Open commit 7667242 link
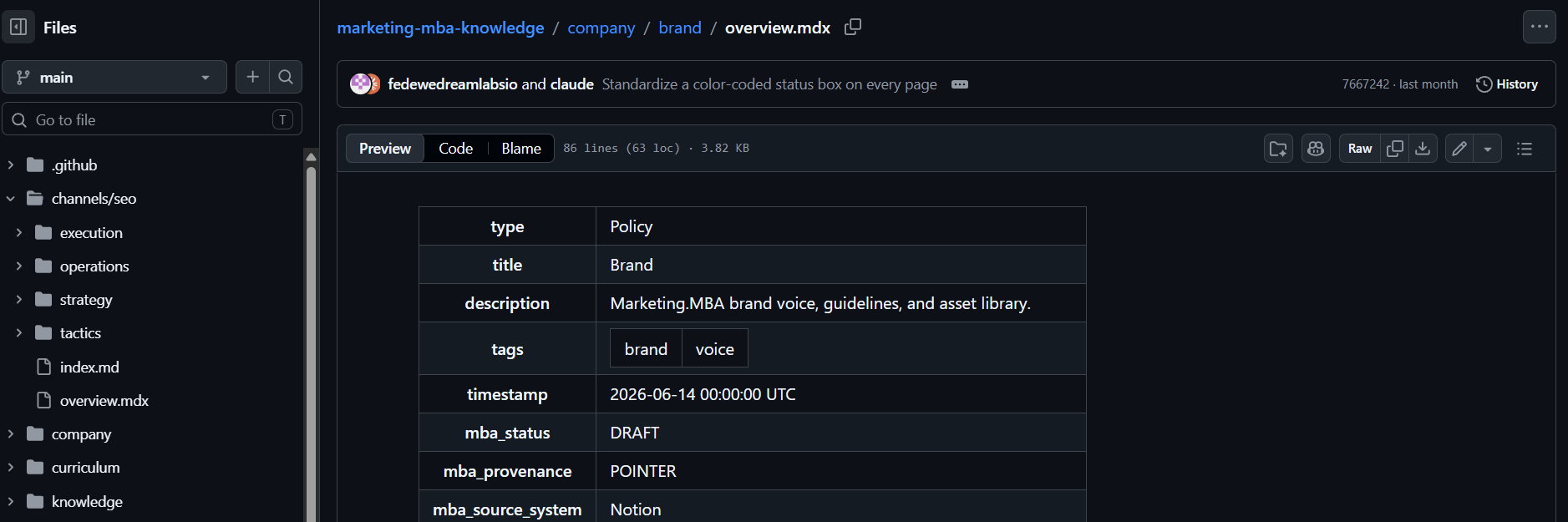 tap(1366, 84)
